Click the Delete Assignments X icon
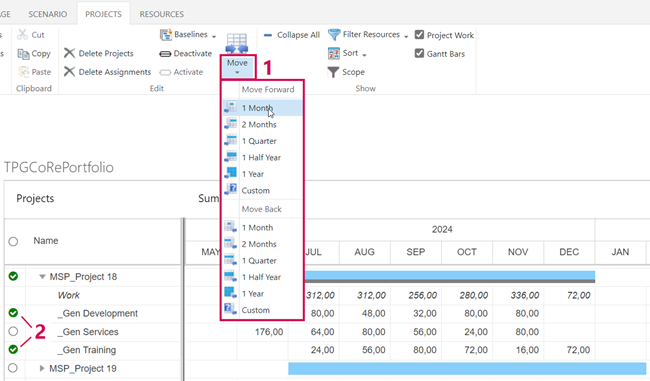Screen dimensions: 650x381 tap(69, 72)
